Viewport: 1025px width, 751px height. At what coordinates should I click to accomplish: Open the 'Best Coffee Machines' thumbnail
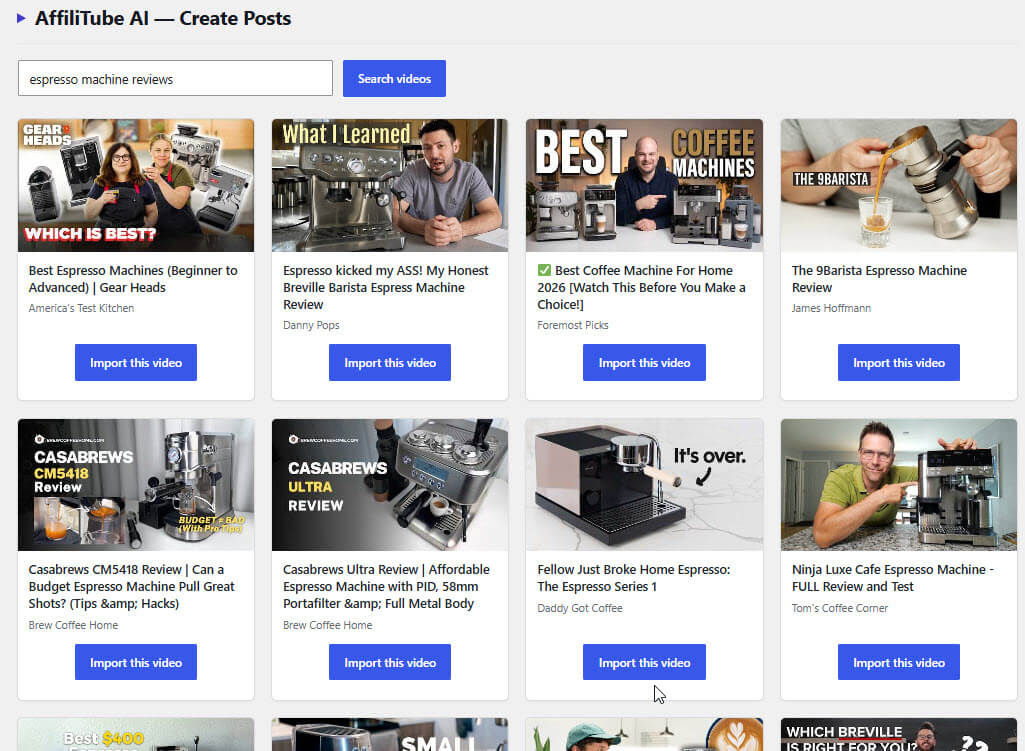[x=645, y=185]
